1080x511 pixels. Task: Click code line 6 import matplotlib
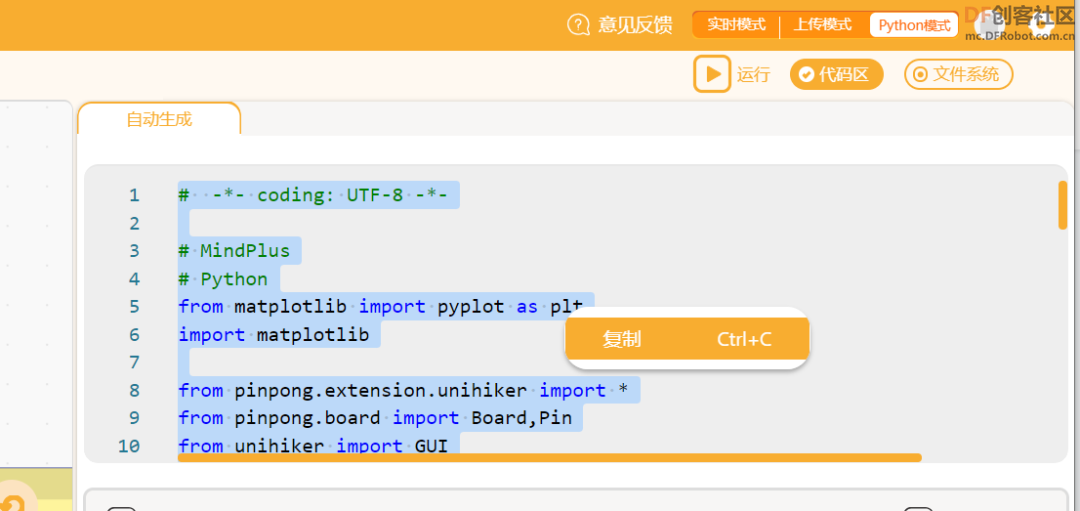click(274, 335)
